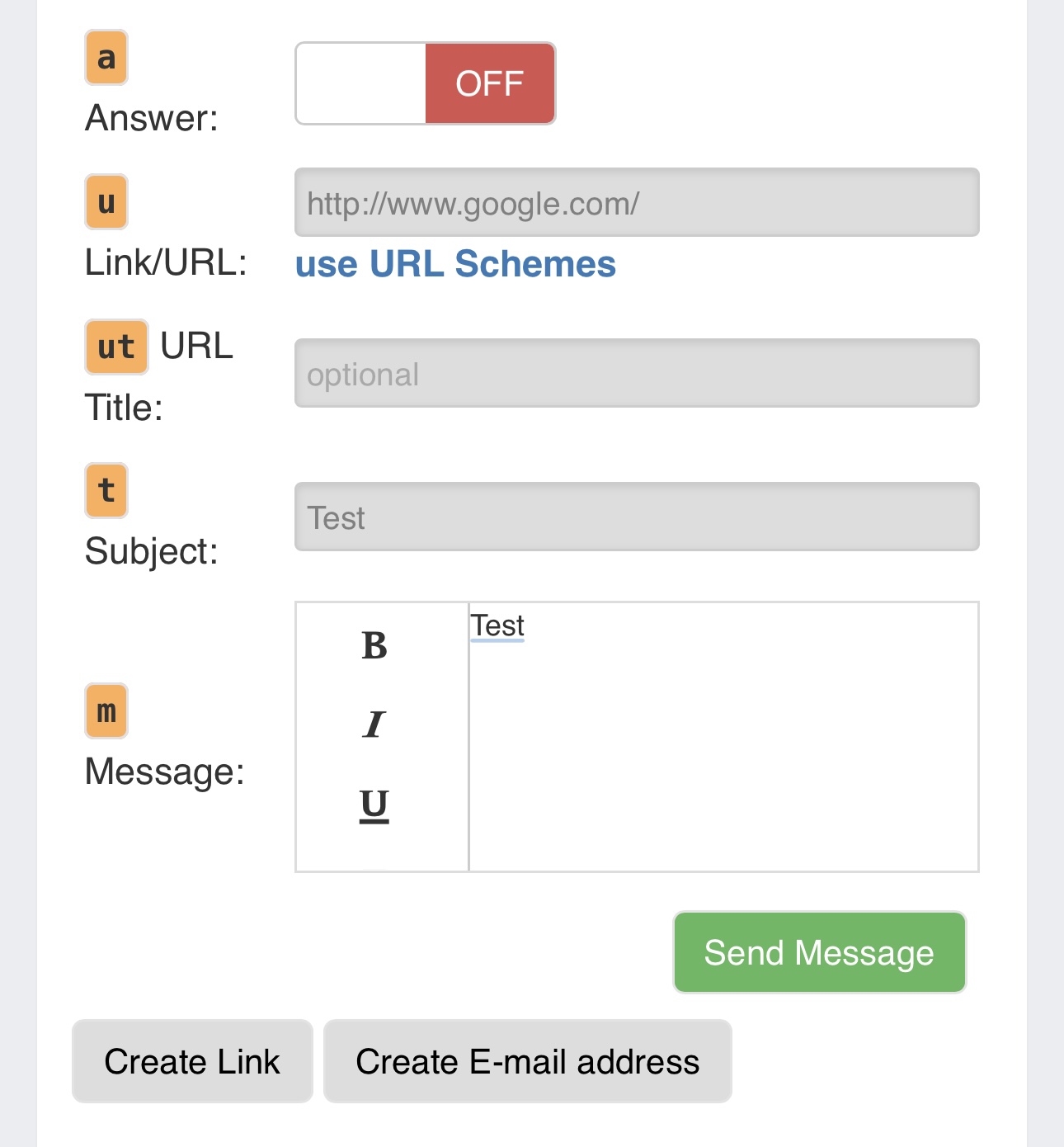Click white handle of the Answer switch

tap(361, 83)
